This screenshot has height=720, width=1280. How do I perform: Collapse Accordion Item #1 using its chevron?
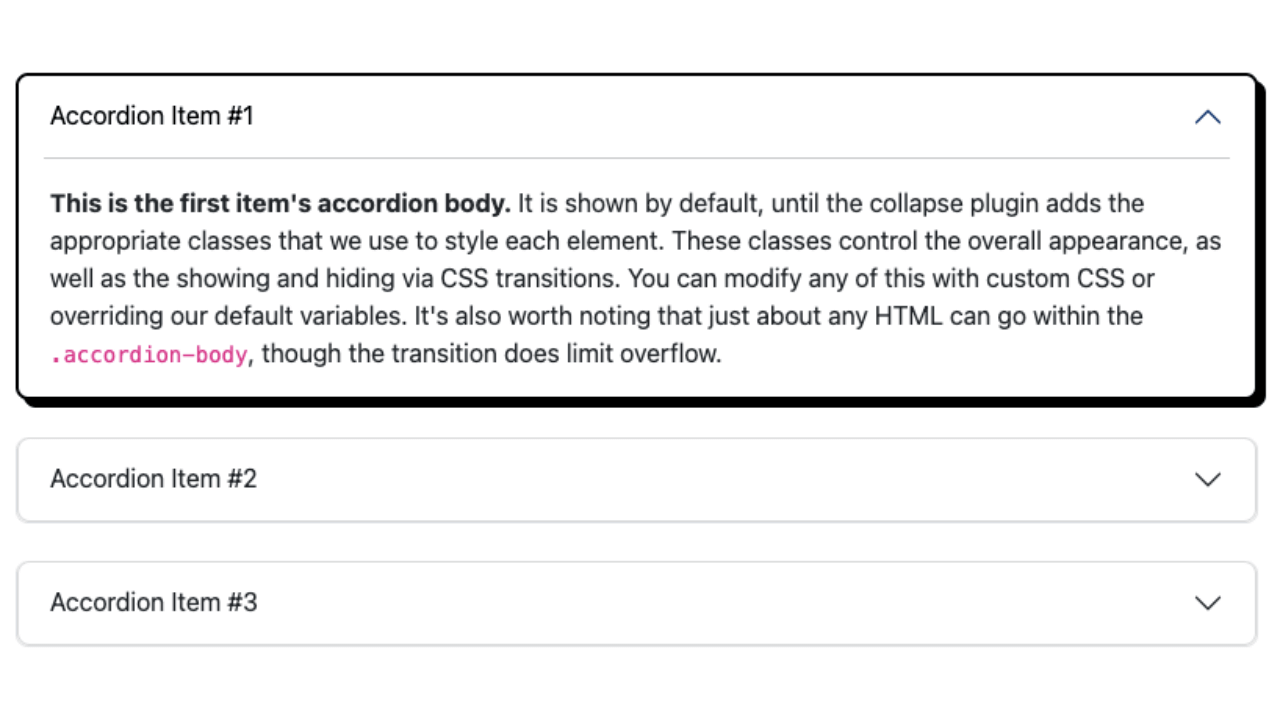coord(1208,116)
